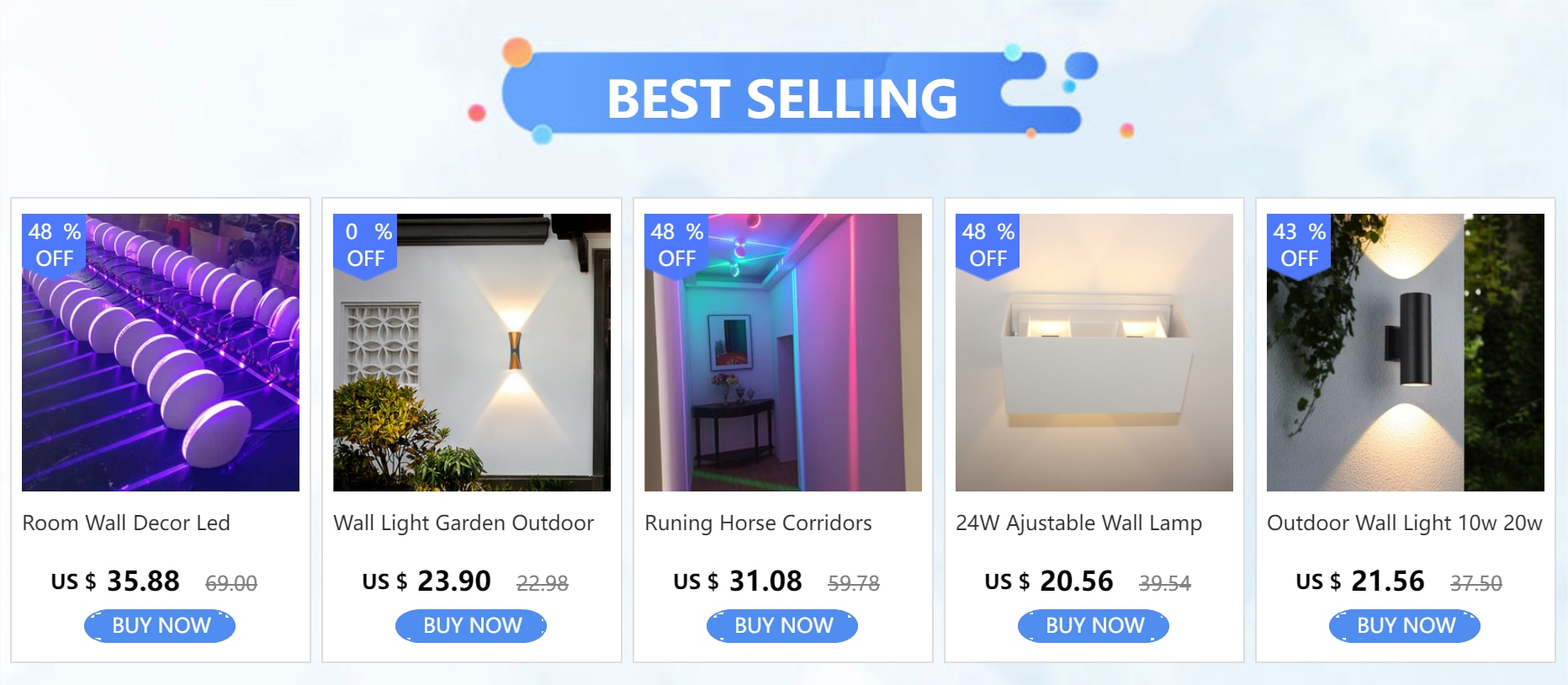Click BUY NOW for Room Wall Decor Led
Viewport: 1568px width, 685px height.
(x=160, y=626)
